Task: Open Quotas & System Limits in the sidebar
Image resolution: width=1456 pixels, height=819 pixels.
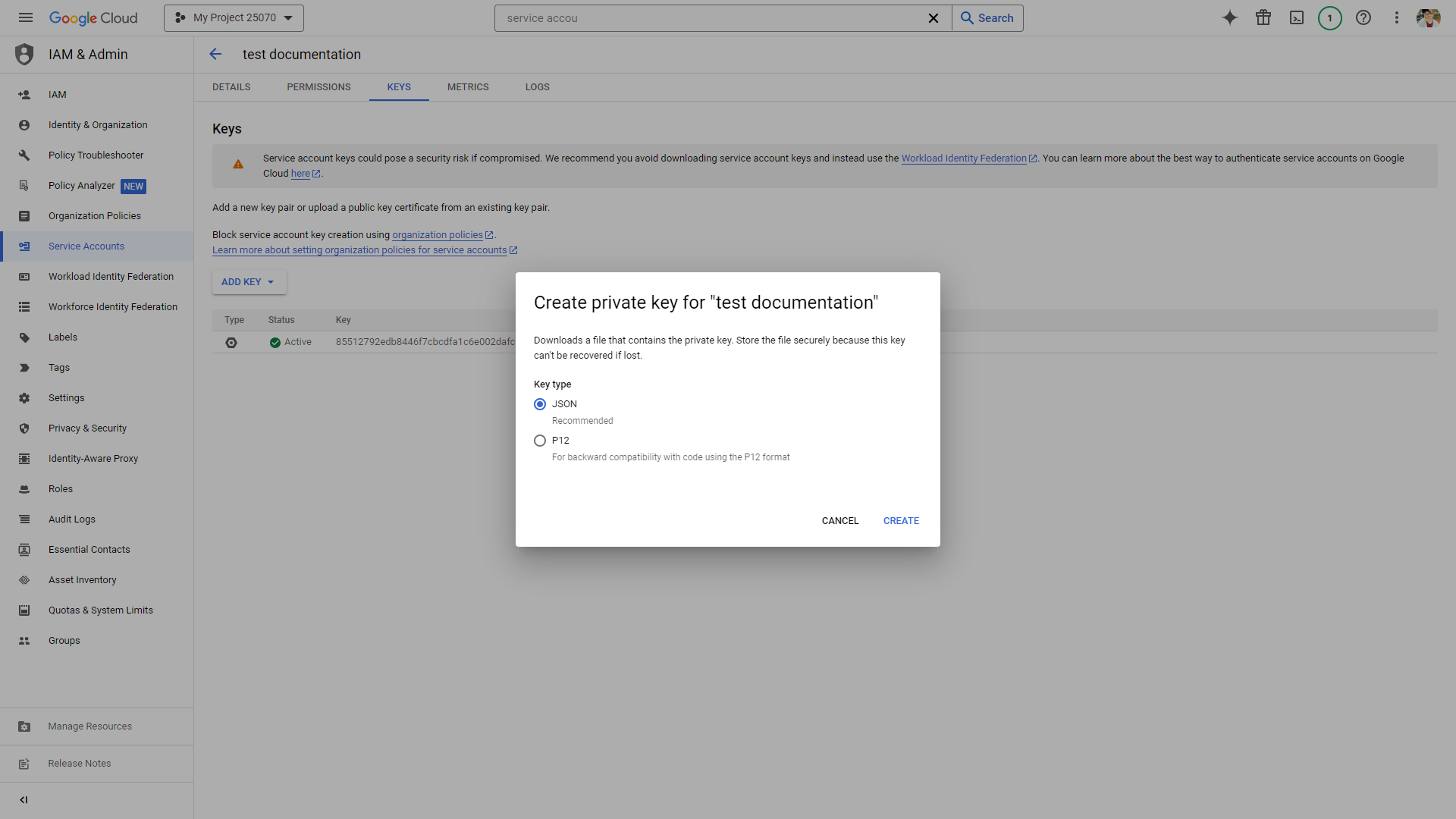Action: tap(97, 610)
